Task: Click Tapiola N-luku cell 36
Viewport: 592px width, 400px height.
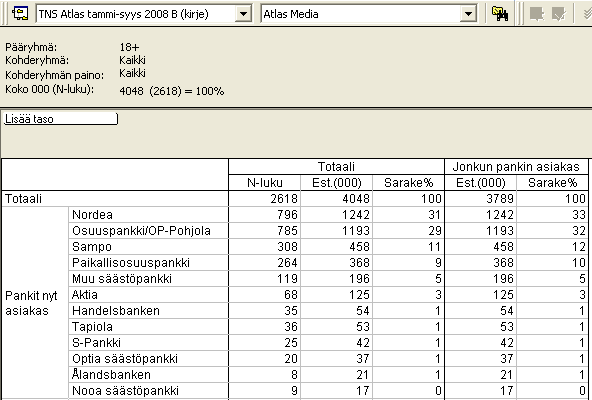Action: pos(265,327)
